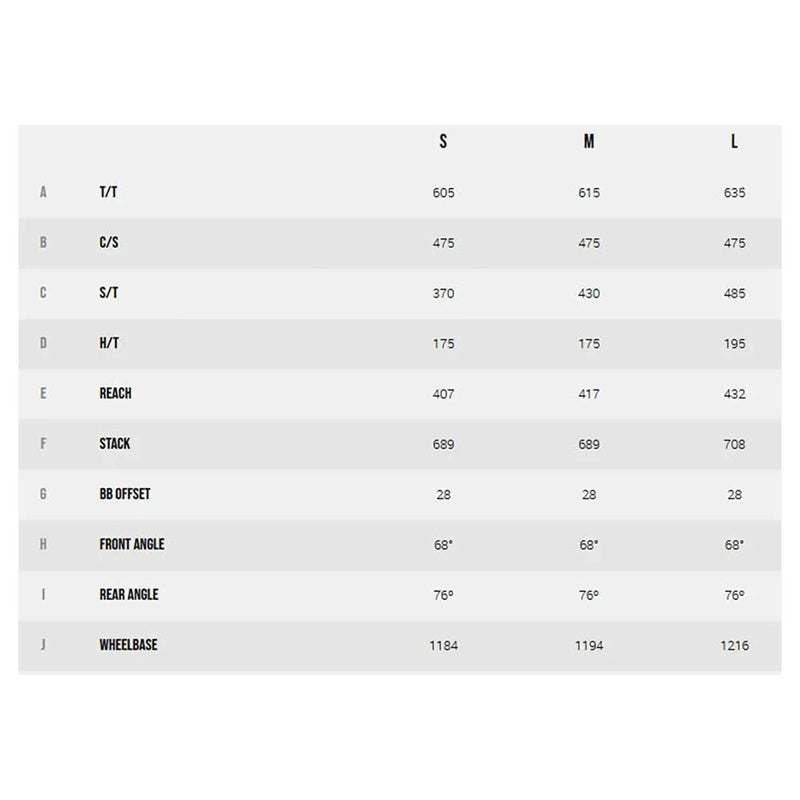Click the REAR ANGLE row label

click(129, 594)
